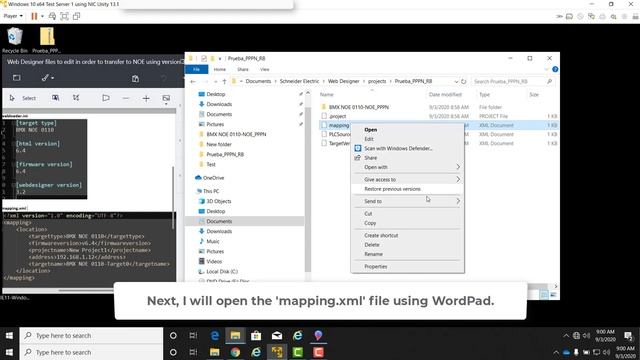
Task: Expand the address bar history dropdown
Action: tap(456, 81)
